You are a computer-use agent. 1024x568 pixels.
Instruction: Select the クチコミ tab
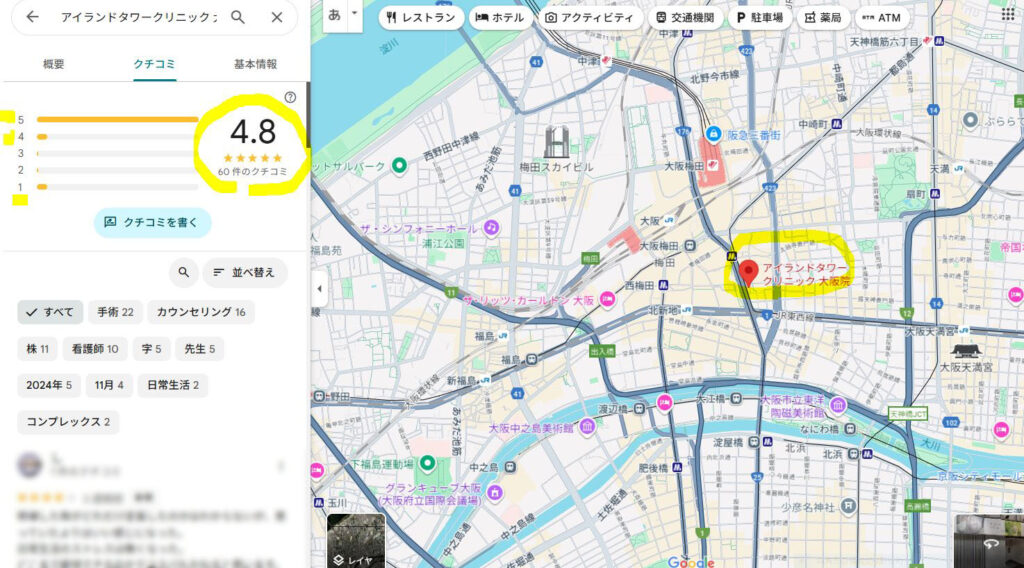155,64
